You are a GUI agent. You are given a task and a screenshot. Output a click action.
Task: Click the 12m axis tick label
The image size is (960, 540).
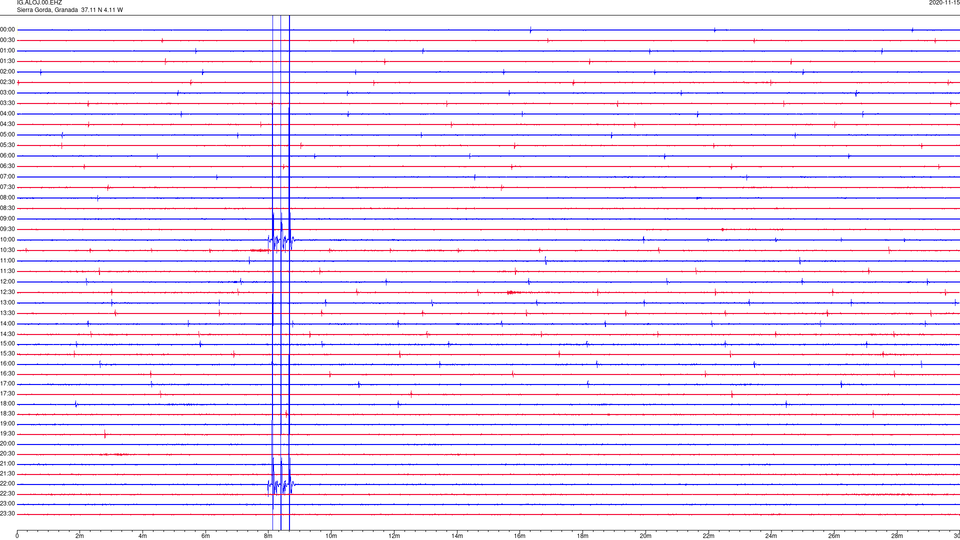pos(394,536)
